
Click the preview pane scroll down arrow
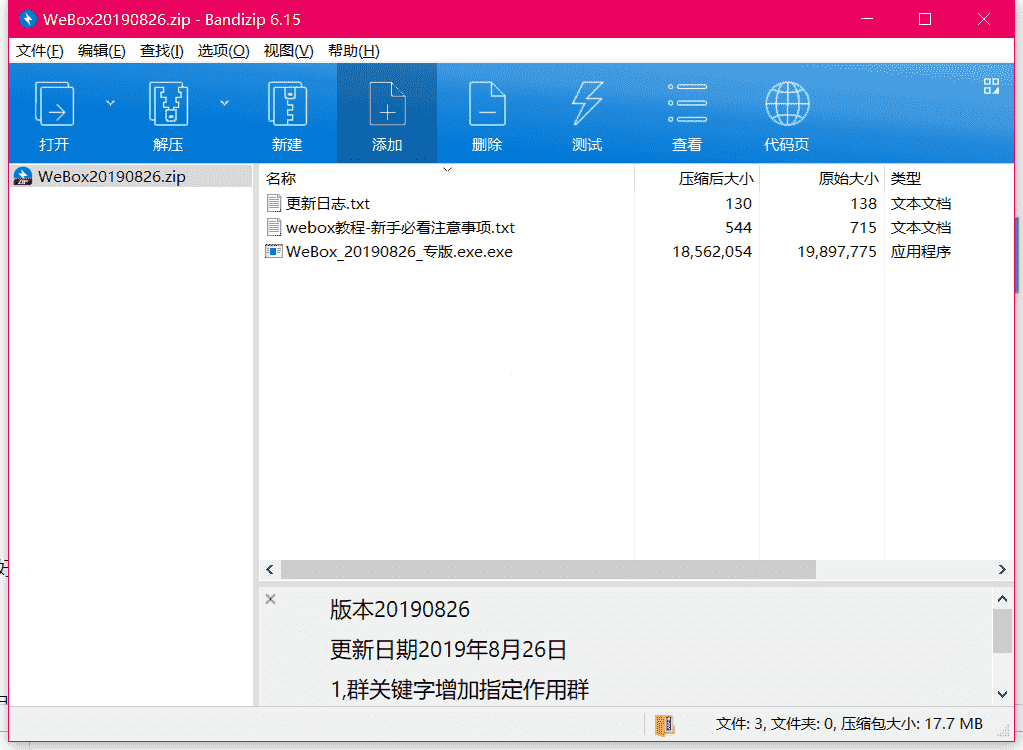[1002, 695]
